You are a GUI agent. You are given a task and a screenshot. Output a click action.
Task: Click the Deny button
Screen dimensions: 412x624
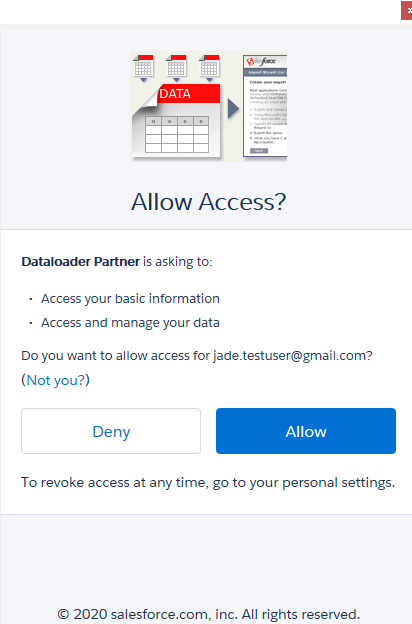tap(111, 431)
